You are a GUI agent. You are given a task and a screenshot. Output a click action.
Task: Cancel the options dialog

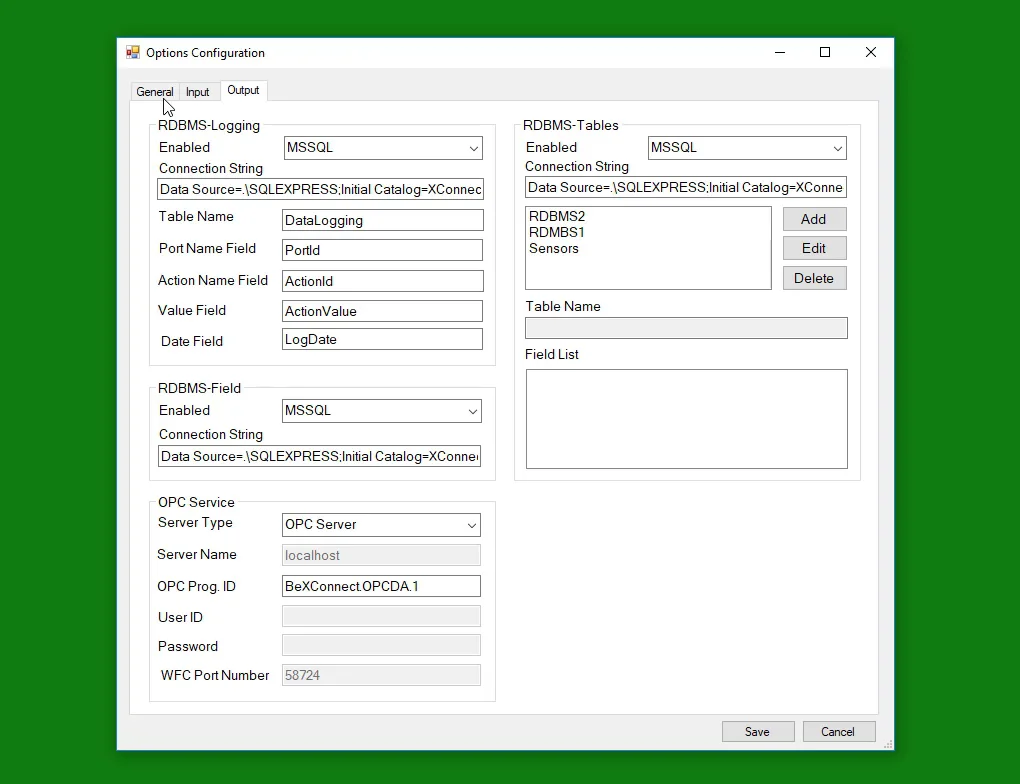click(839, 732)
